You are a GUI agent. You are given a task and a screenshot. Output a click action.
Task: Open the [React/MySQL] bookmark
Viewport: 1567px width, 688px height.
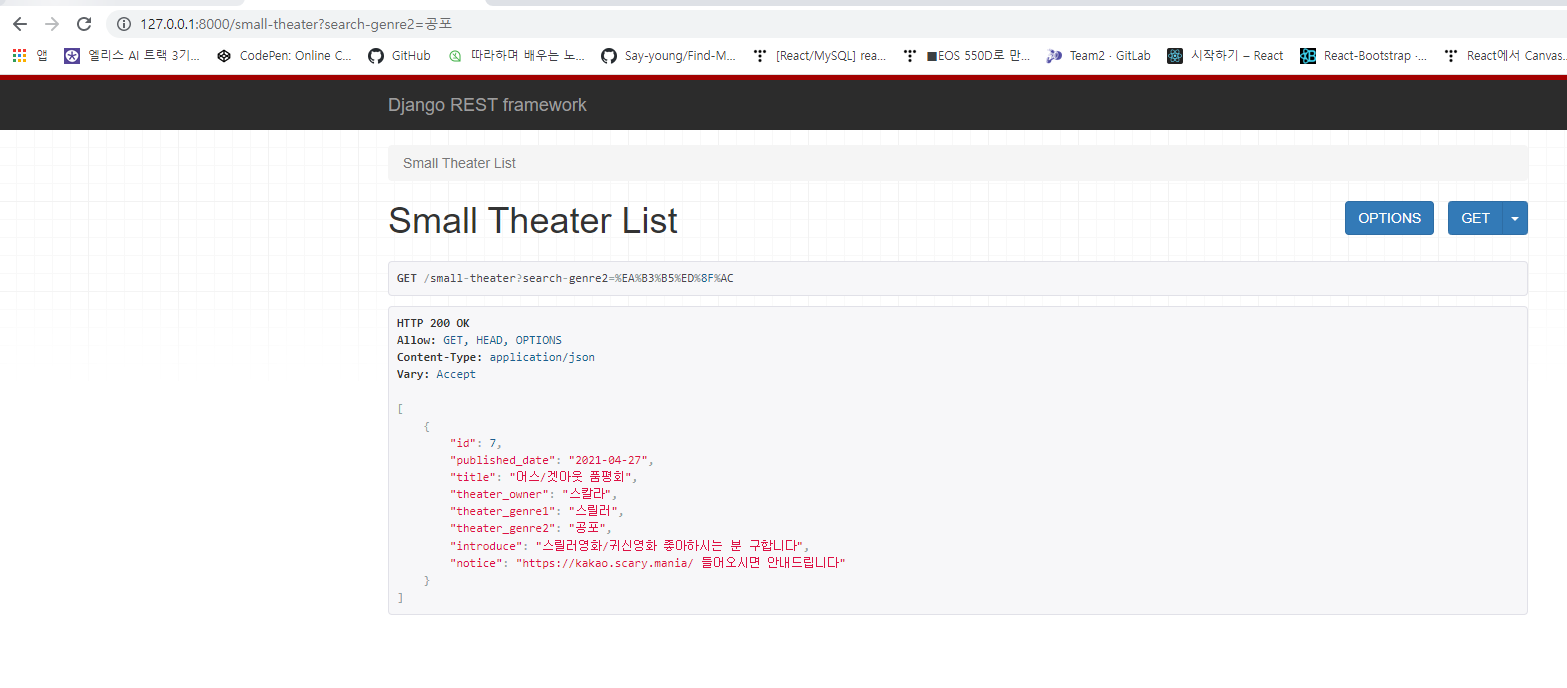pyautogui.click(x=820, y=56)
